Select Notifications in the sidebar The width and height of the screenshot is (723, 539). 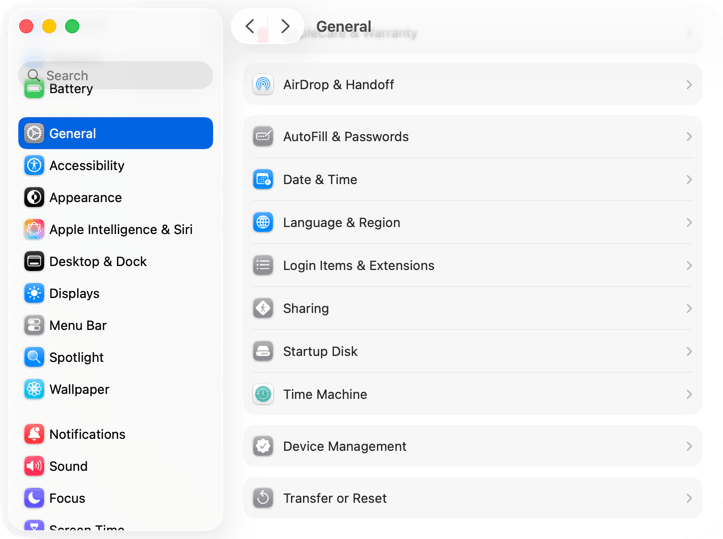click(115, 434)
